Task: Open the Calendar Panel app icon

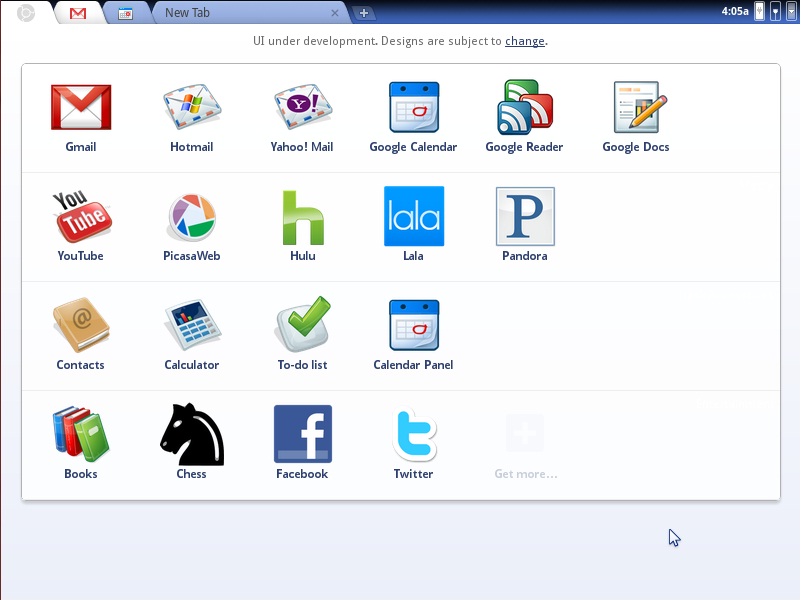Action: (414, 325)
